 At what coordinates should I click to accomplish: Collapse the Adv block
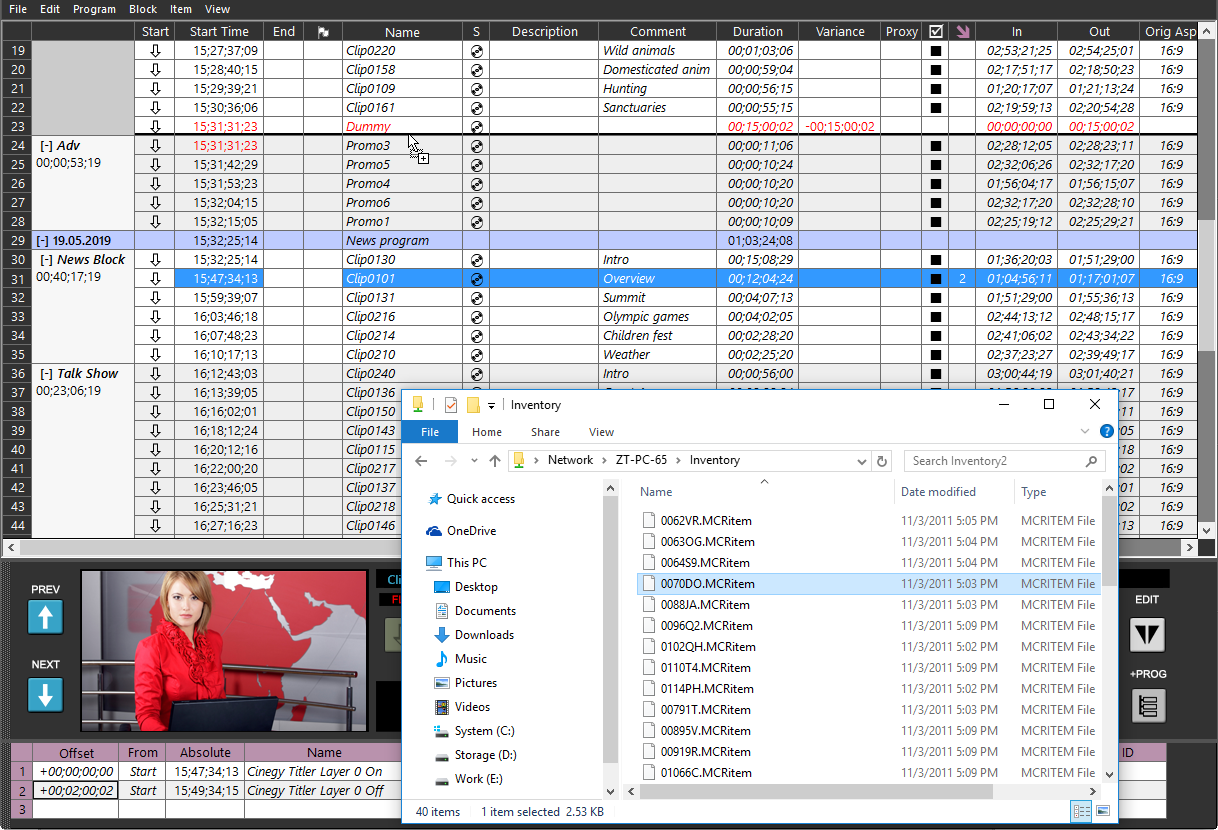[47, 146]
